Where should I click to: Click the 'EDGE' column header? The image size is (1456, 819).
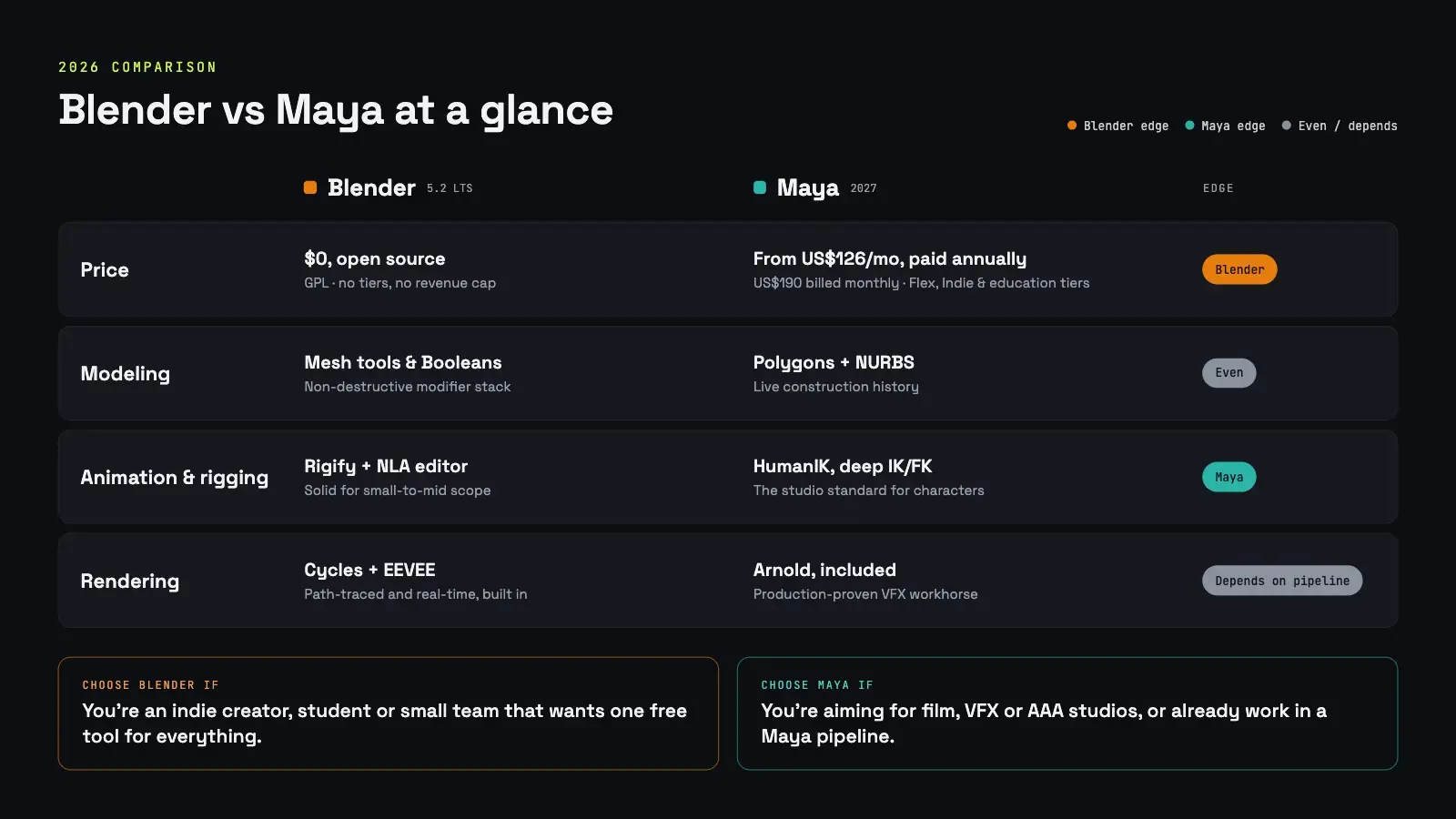coord(1218,188)
